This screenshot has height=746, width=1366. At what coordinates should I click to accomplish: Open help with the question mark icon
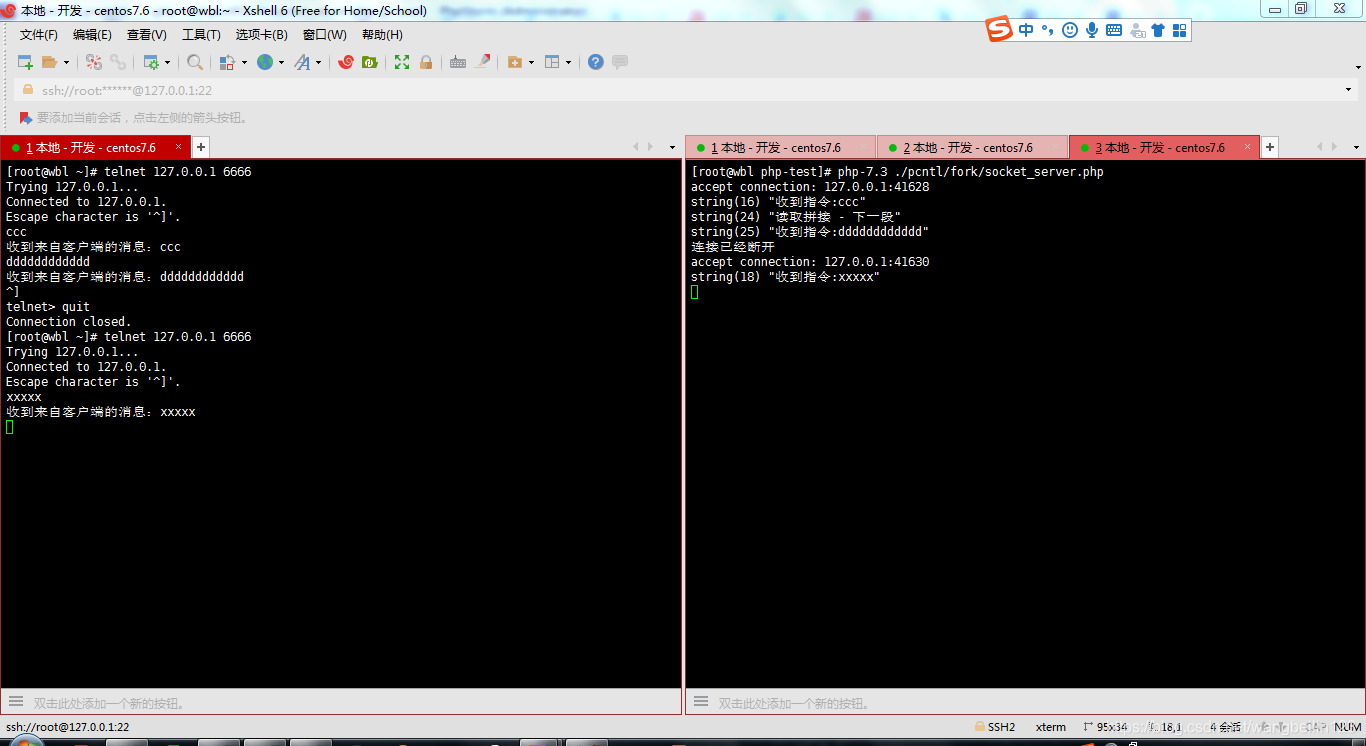[x=596, y=62]
